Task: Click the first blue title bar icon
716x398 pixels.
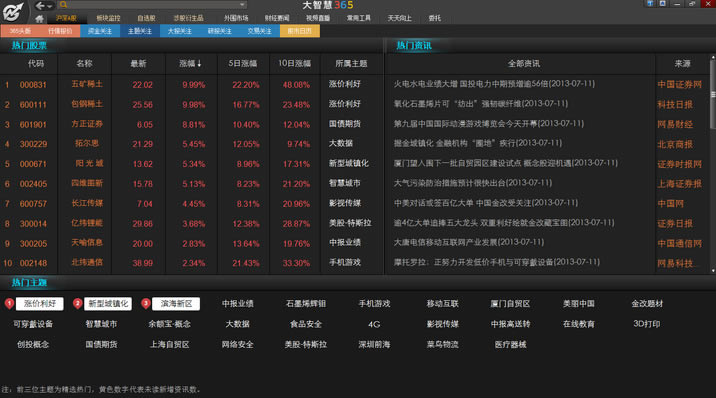Action: coord(649,3)
